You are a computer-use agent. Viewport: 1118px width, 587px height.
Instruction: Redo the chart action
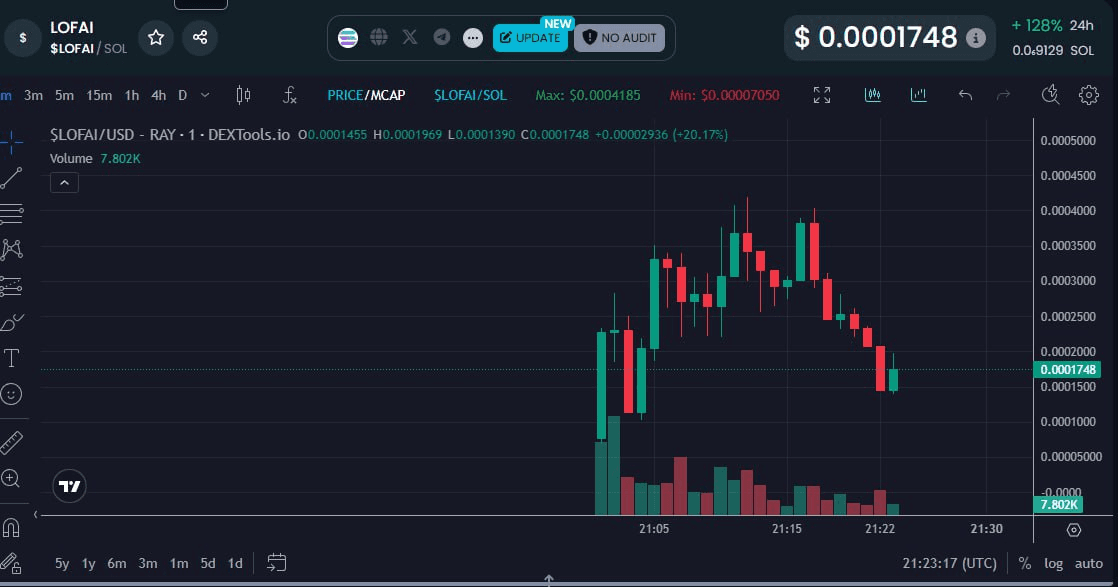tap(1003, 95)
